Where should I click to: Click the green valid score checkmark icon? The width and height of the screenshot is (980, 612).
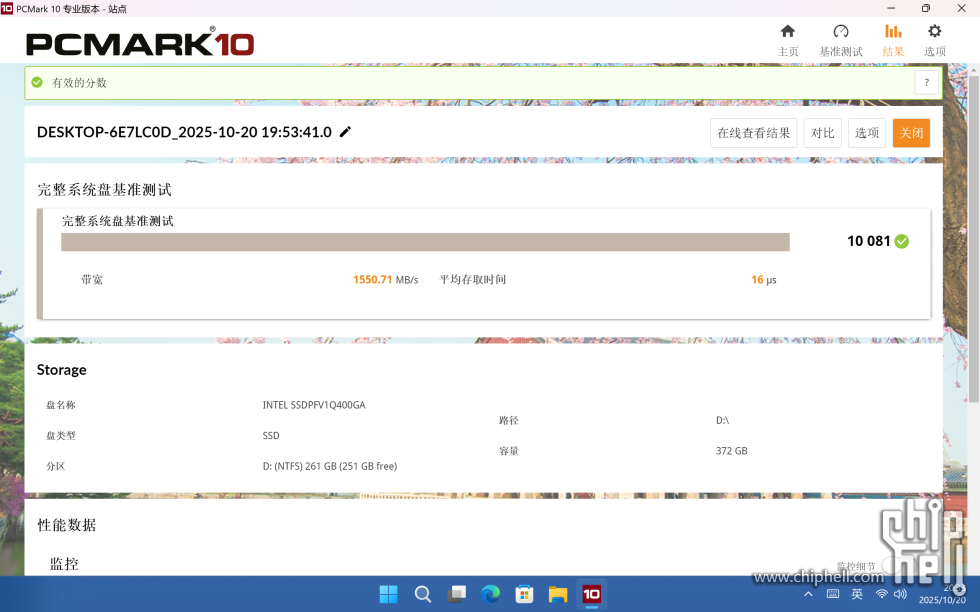click(x=37, y=83)
